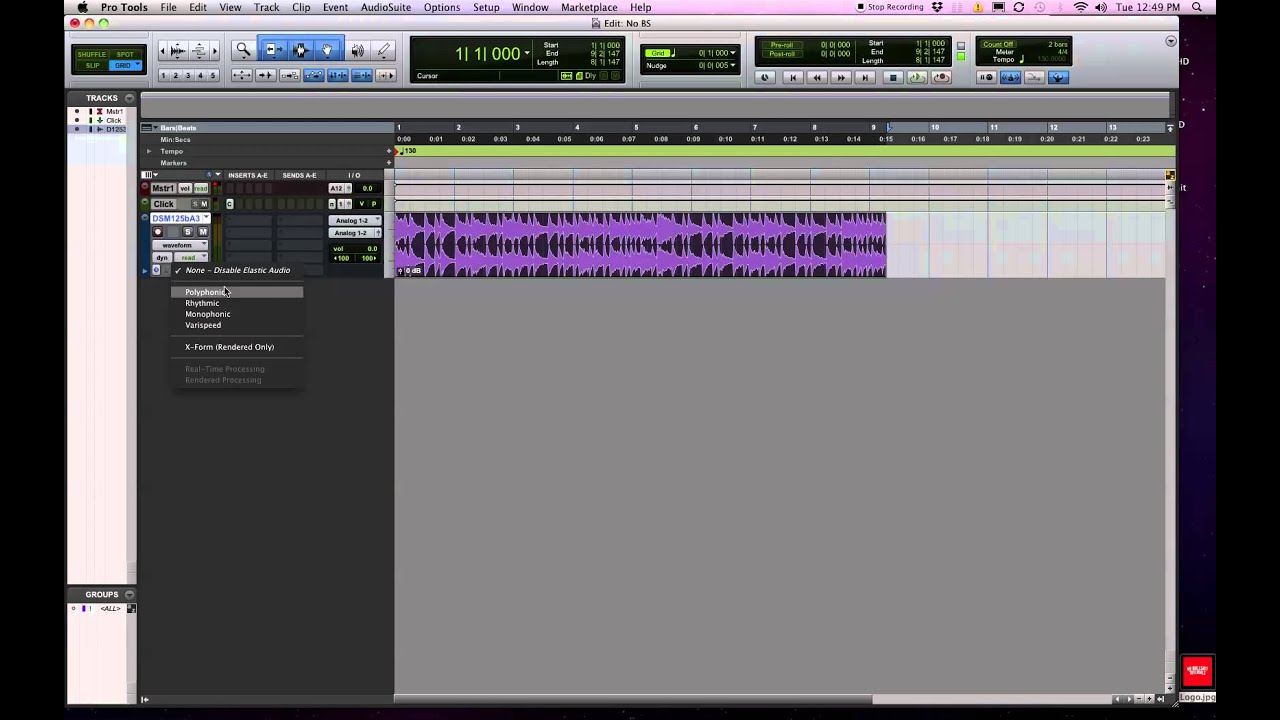Click the Play button
This screenshot has width=1280, height=720.
point(917,77)
